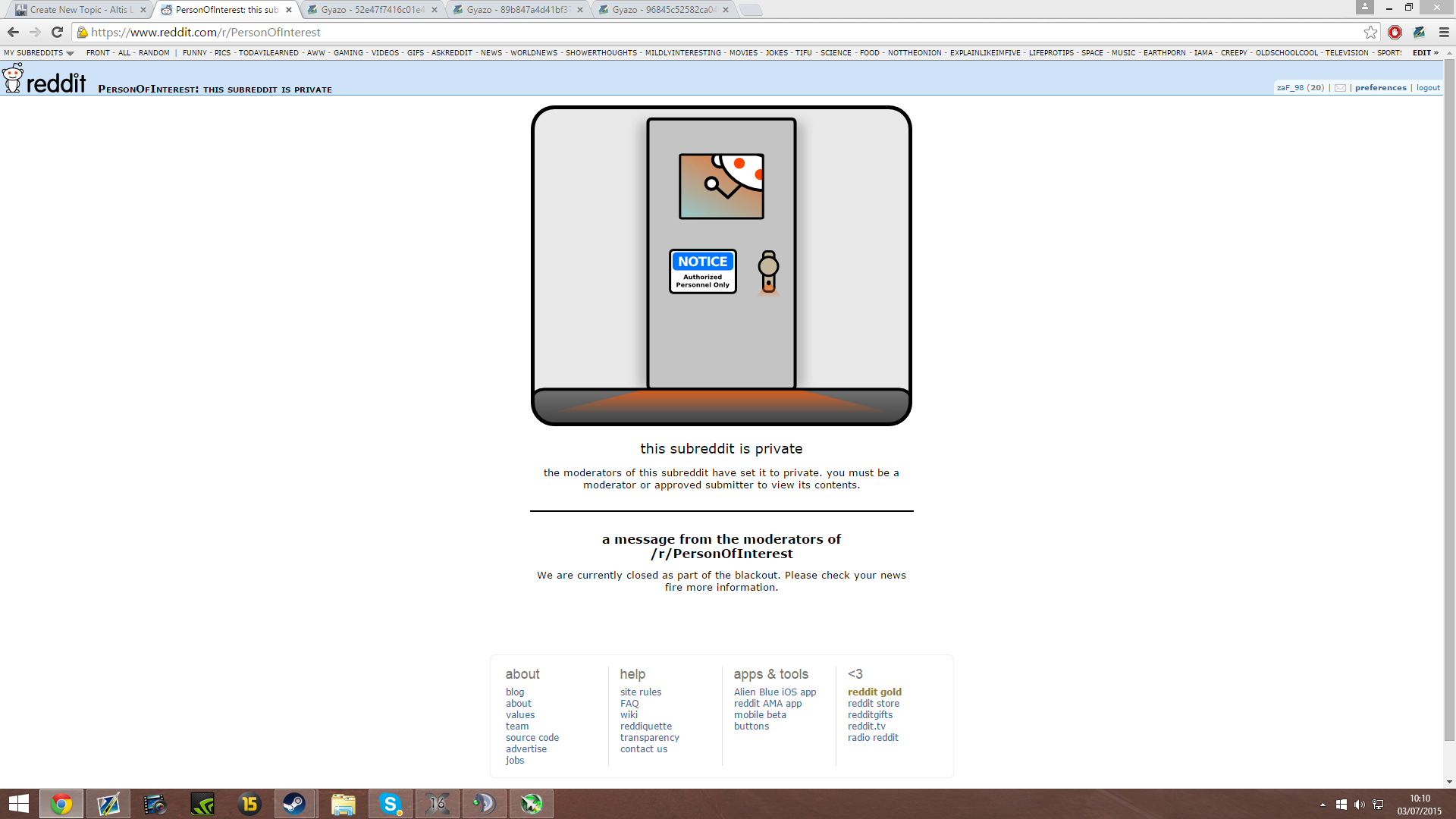The width and height of the screenshot is (1456, 819).
Task: Go forward with the browser forward arrow
Action: pos(35,32)
